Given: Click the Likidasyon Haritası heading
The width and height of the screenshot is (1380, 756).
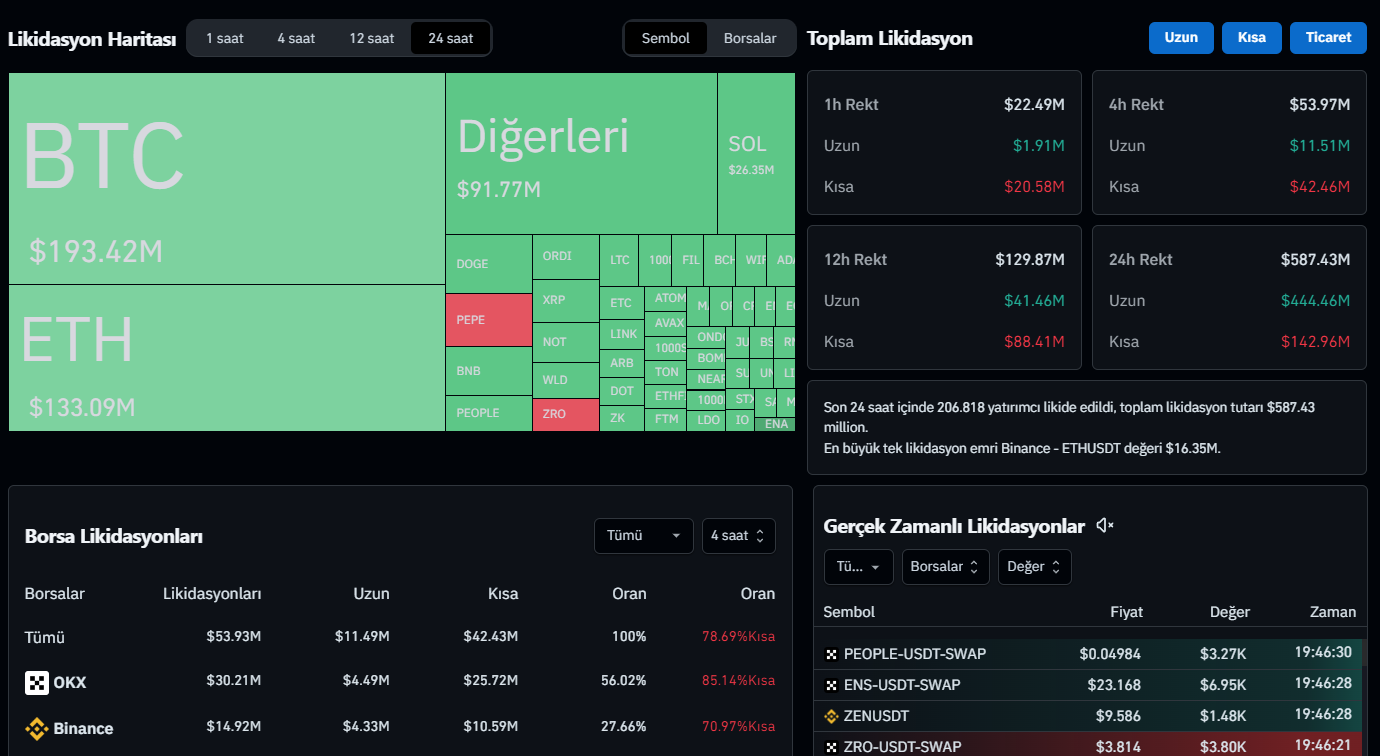Looking at the screenshot, I should [x=92, y=40].
